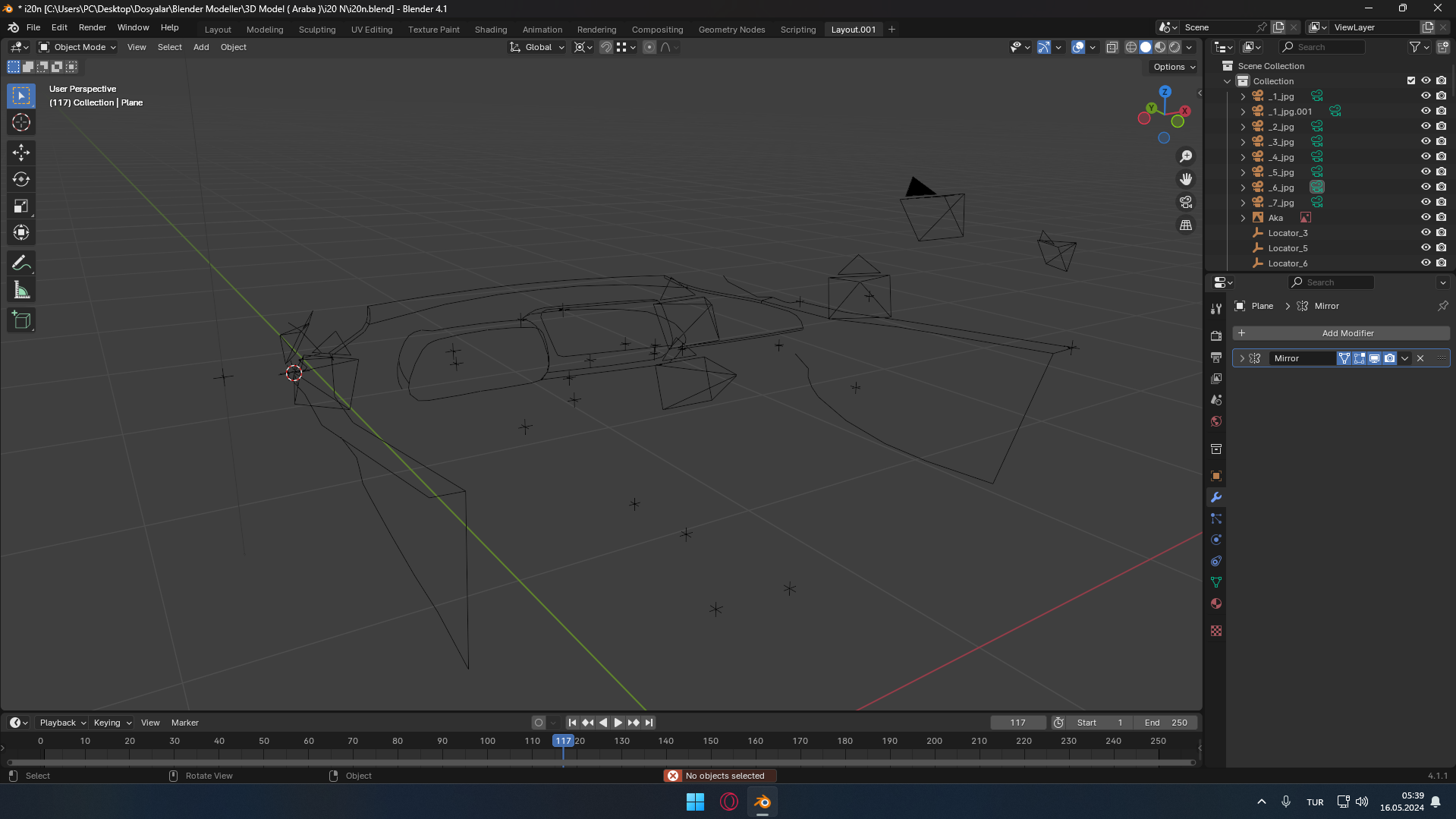Toggle the camera view icon in viewport
The width and height of the screenshot is (1456, 819).
click(x=1186, y=202)
